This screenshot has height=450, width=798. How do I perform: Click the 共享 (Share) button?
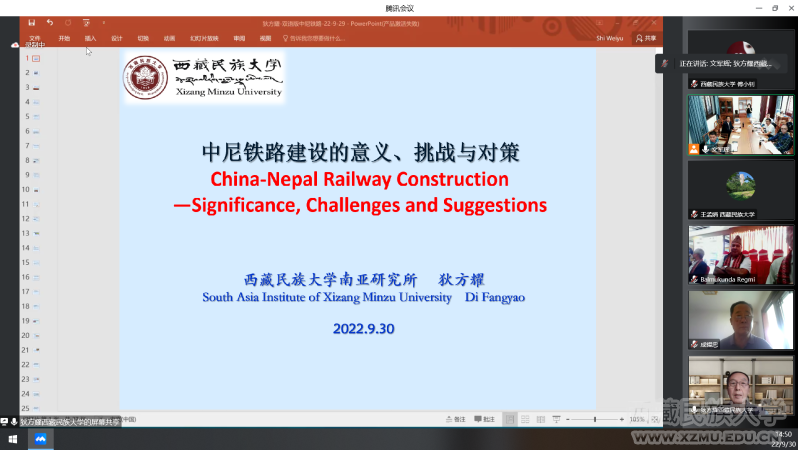point(646,38)
